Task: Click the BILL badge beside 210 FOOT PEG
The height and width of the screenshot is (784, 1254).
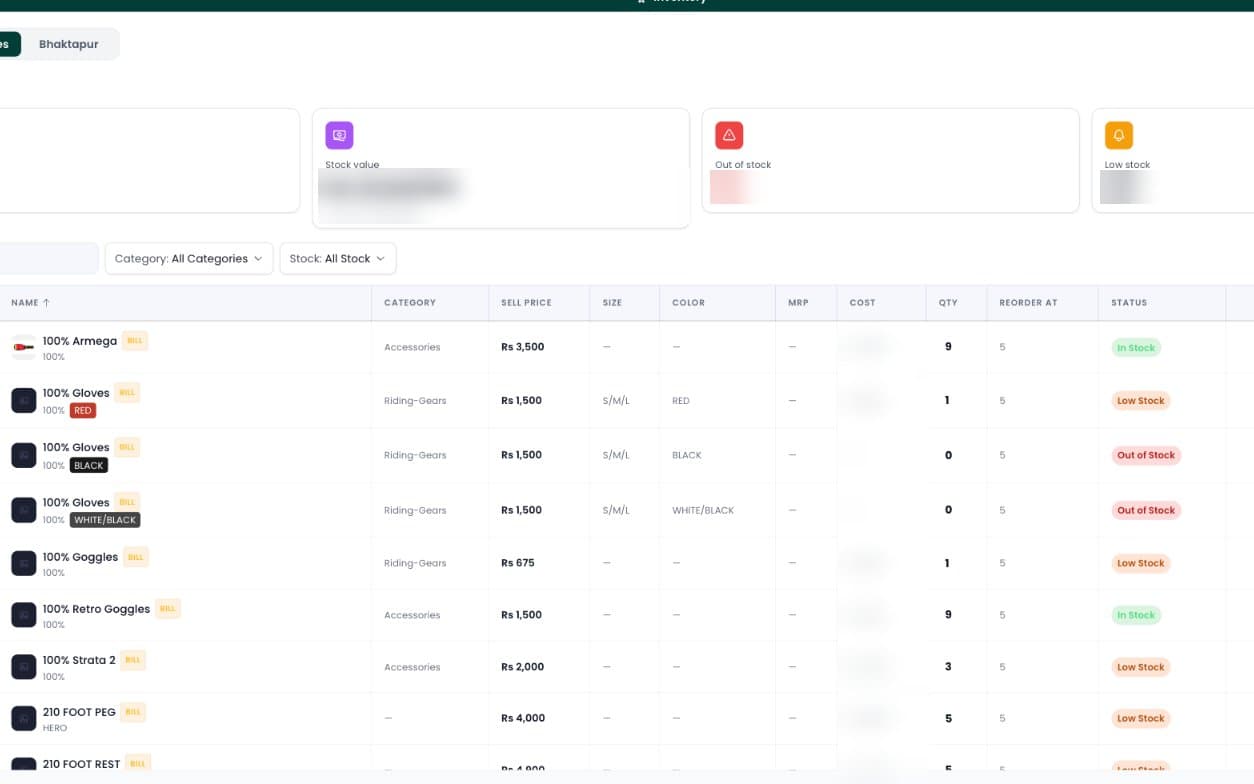Action: coord(134,712)
